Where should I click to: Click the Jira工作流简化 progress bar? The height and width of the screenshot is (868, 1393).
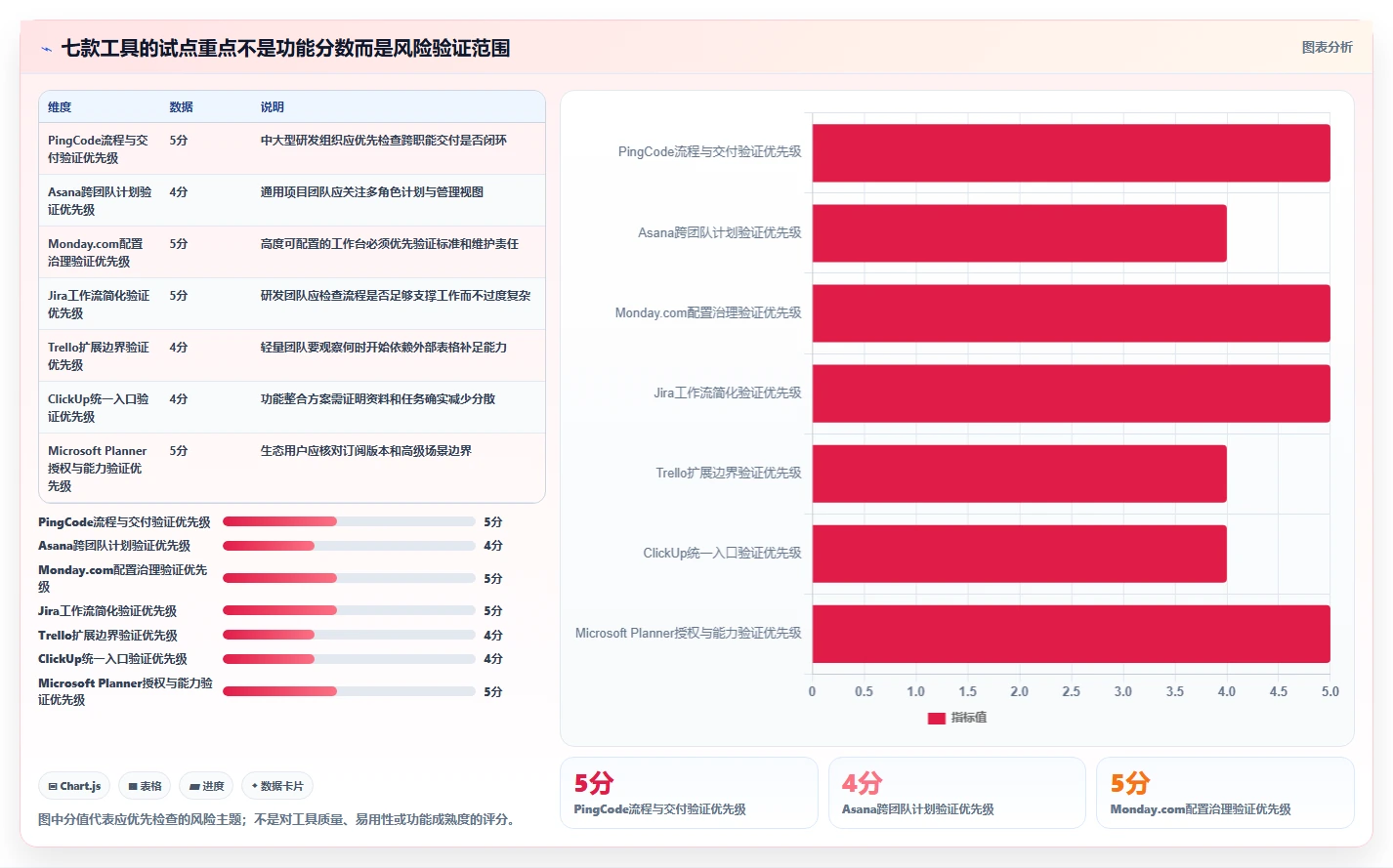[349, 610]
